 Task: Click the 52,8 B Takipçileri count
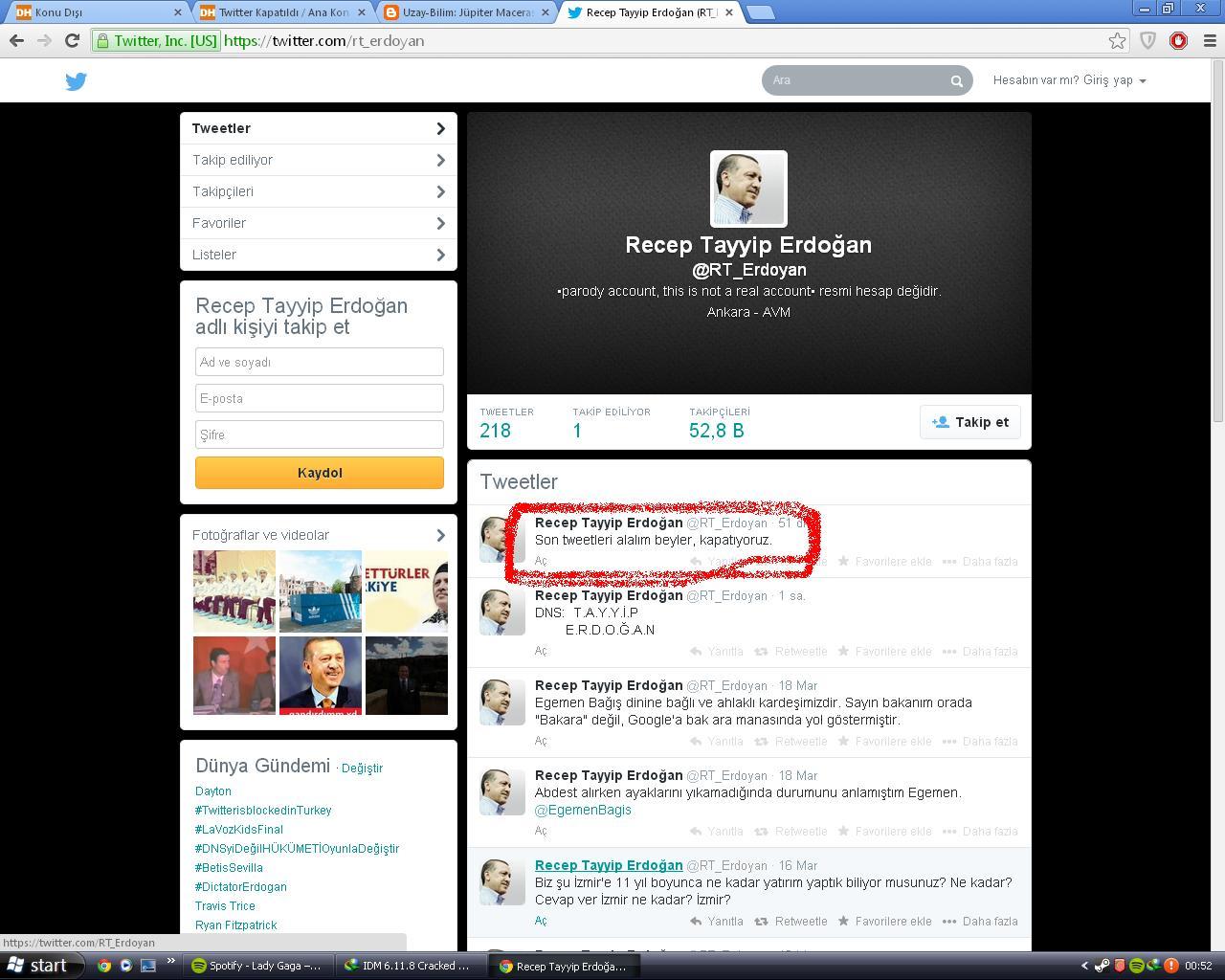(x=717, y=431)
